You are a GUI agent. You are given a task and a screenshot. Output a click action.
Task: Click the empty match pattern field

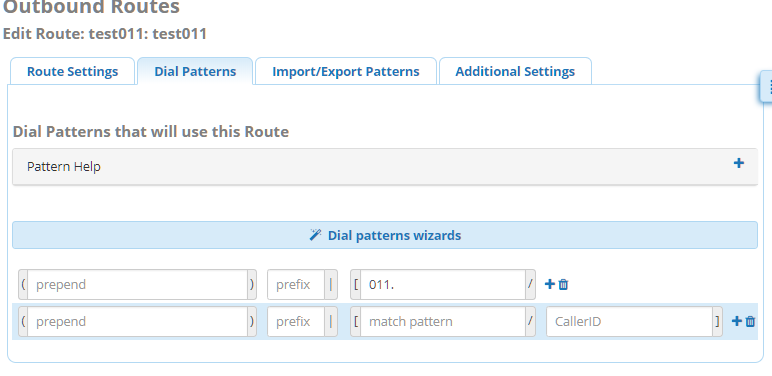[443, 321]
